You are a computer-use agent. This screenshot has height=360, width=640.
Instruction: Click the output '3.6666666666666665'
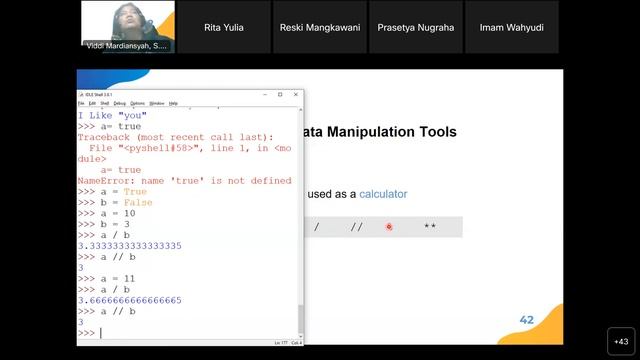[130, 300]
